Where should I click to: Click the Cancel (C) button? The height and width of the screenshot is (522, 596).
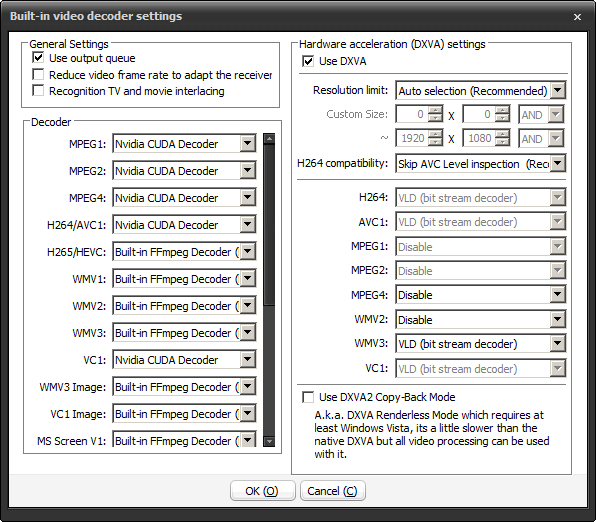click(x=333, y=491)
